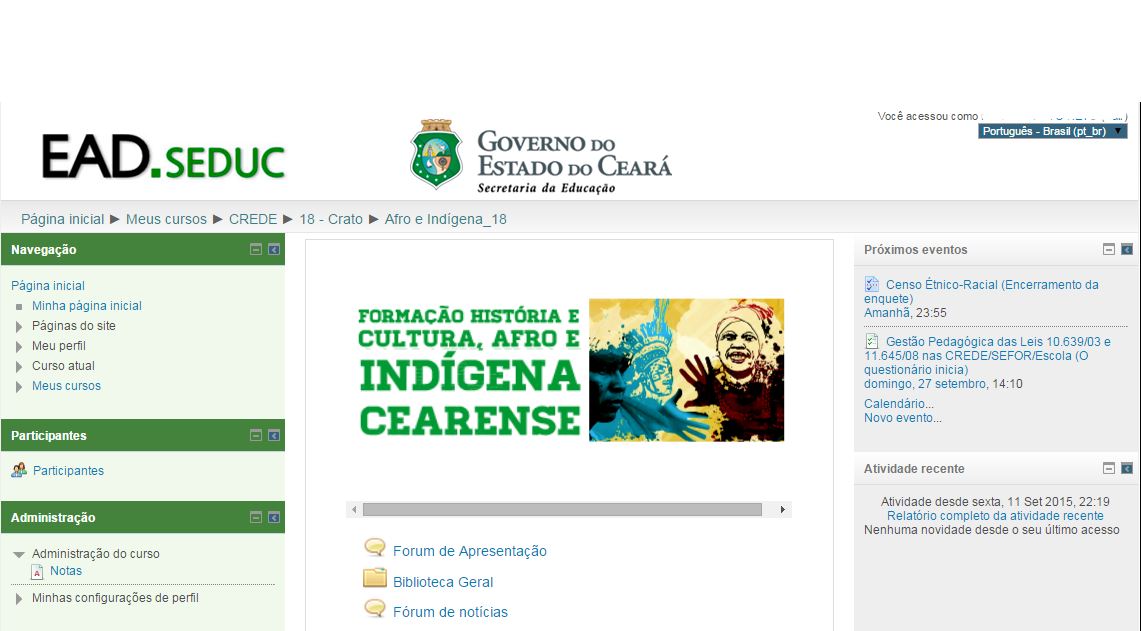Collapse the Administração do curso section
The height and width of the screenshot is (631, 1141).
[19, 554]
